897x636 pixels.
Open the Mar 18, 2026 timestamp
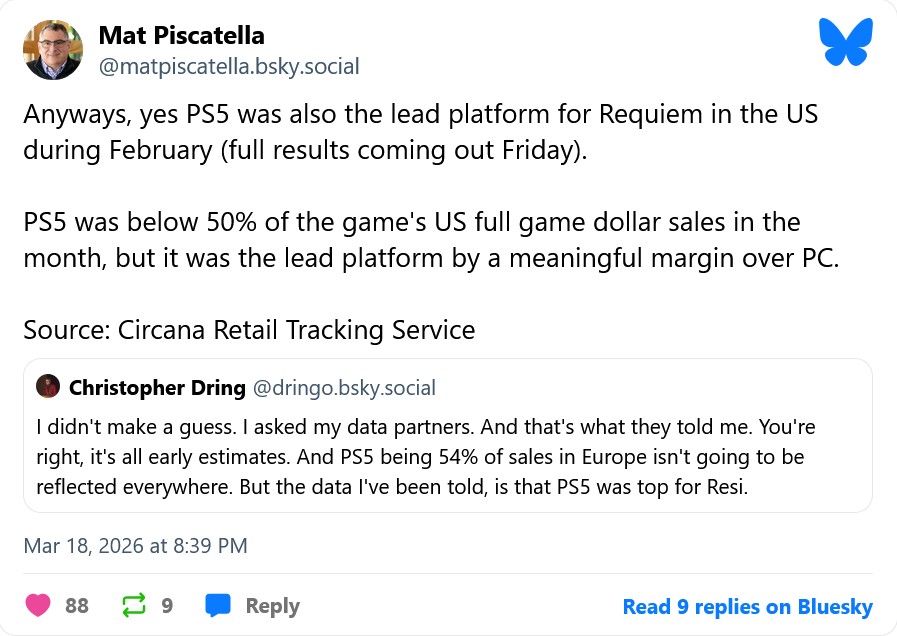click(x=135, y=546)
